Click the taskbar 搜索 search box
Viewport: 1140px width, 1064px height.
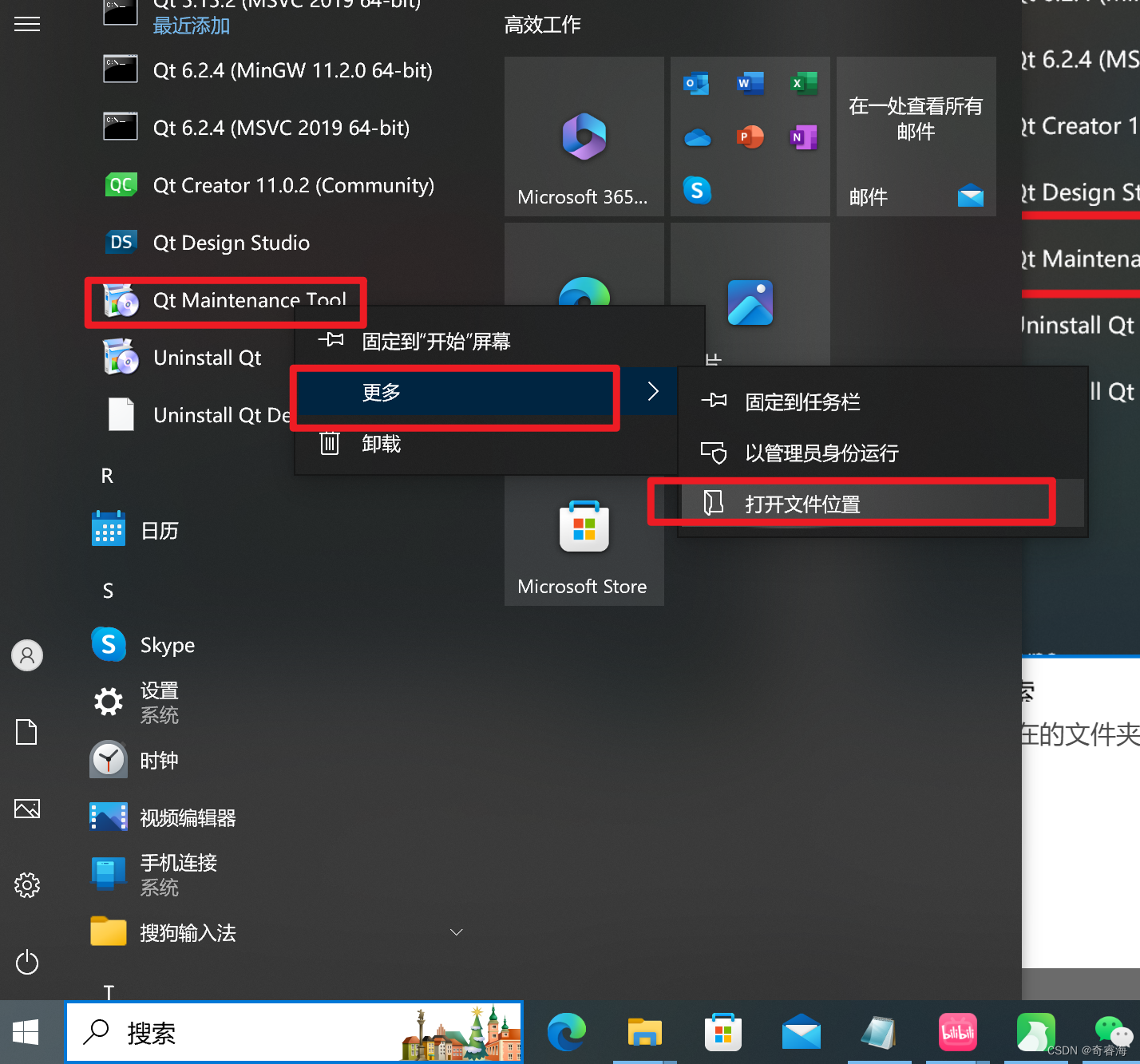[295, 1033]
